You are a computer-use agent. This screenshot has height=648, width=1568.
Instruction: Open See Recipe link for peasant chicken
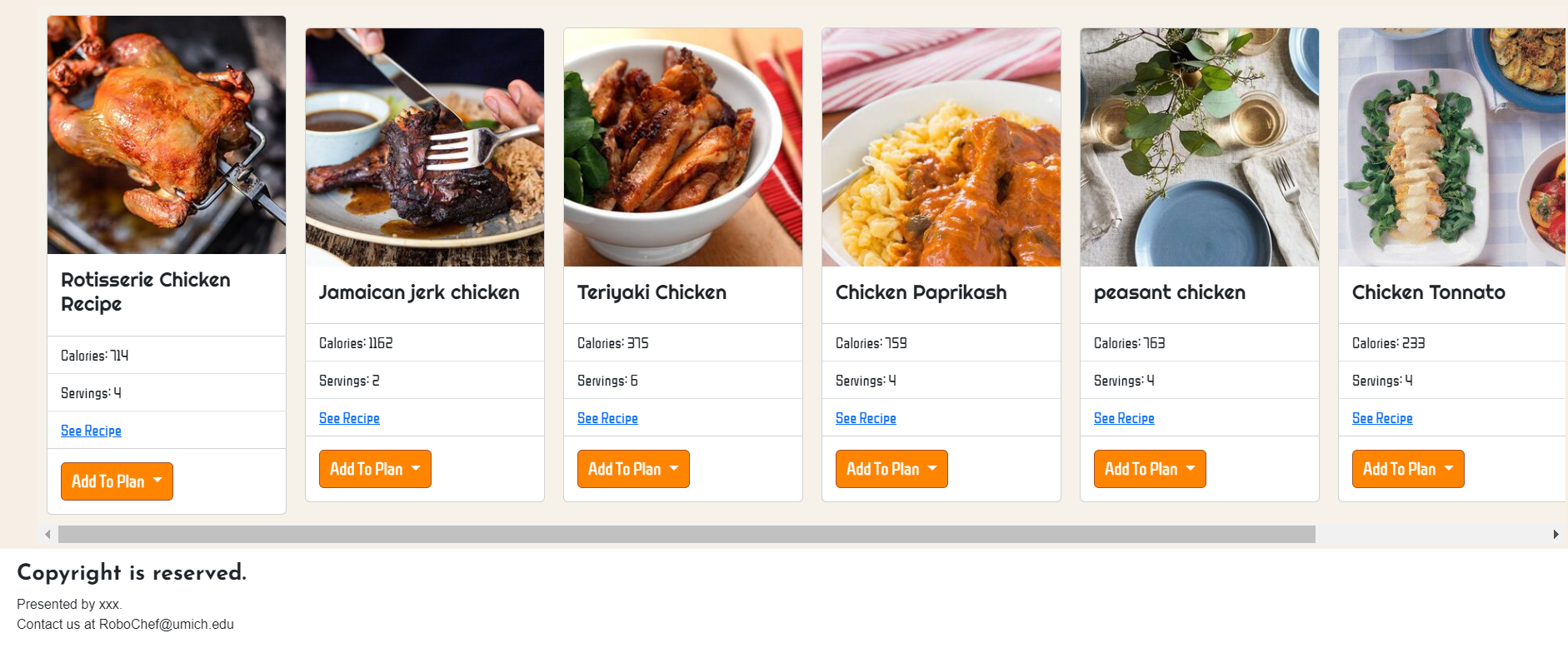[1124, 418]
